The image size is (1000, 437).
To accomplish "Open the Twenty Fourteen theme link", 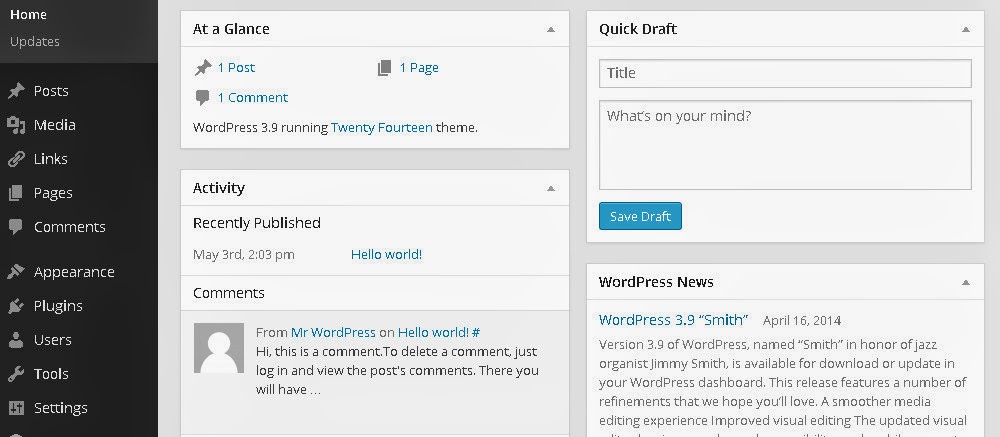I will (381, 128).
